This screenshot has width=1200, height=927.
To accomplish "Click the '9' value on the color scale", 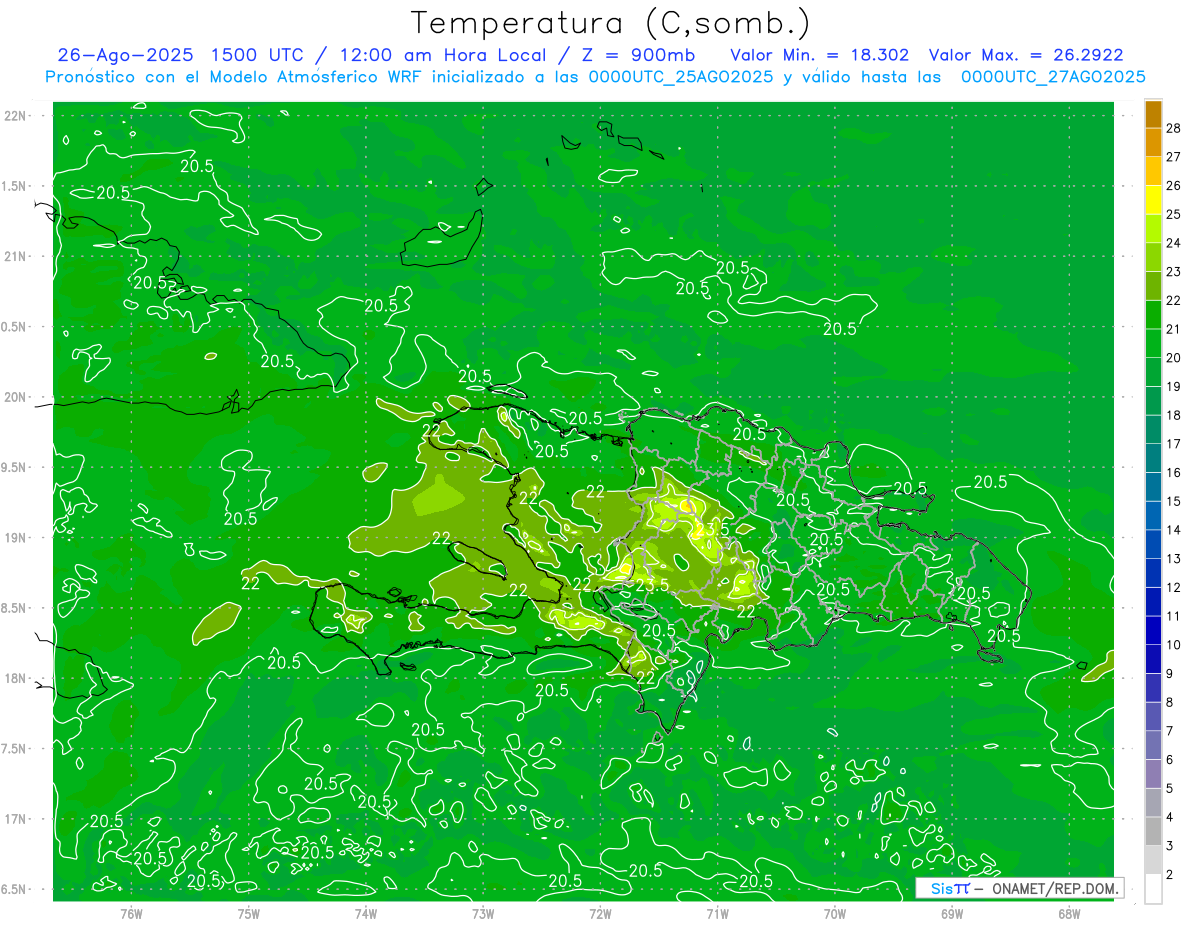I will (1171, 674).
